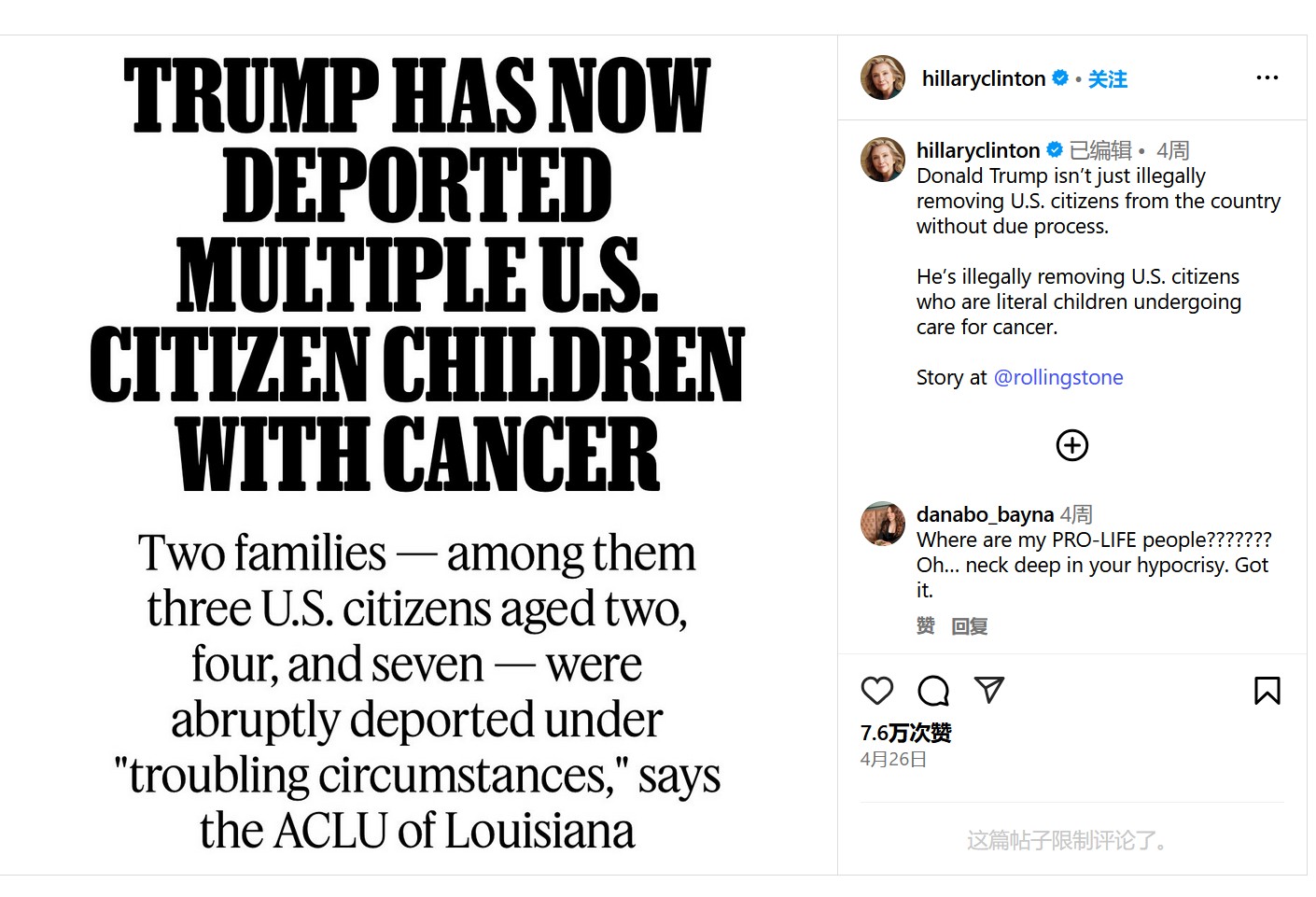The height and width of the screenshot is (897, 1316).
Task: Open comments via the speech bubble icon
Action: tap(932, 691)
